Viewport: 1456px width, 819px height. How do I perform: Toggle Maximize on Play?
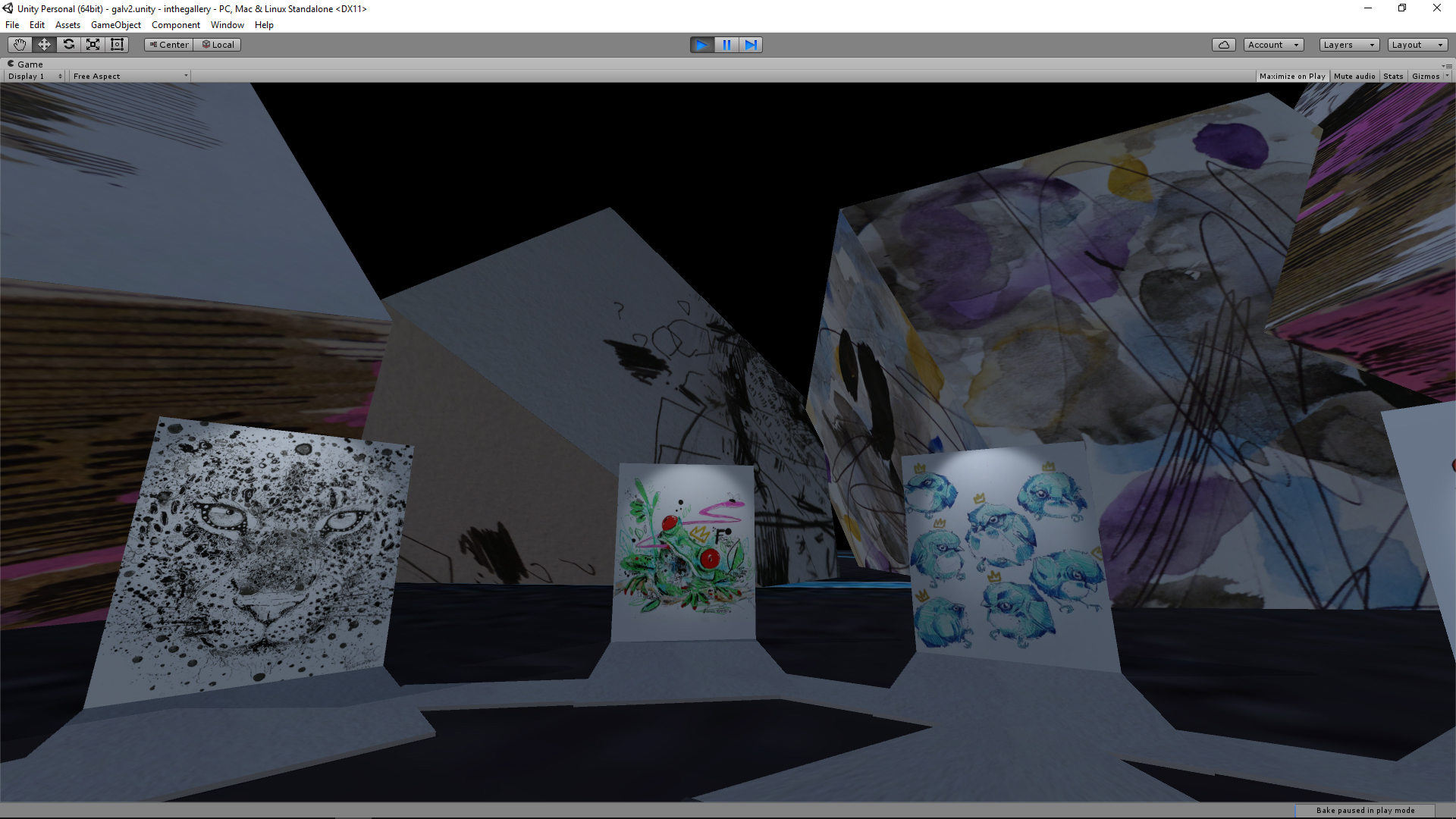[x=1292, y=77]
